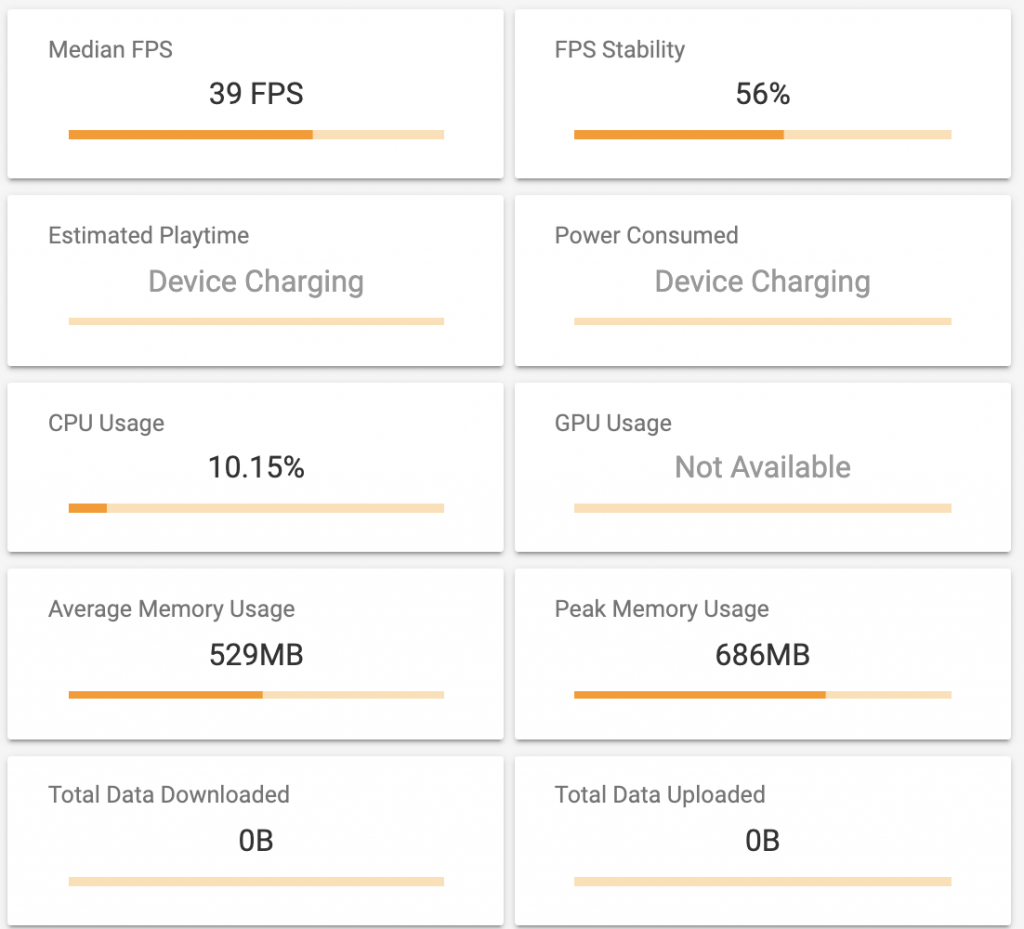Click the Estimated Playtime card title
This screenshot has width=1024, height=929.
(x=148, y=236)
